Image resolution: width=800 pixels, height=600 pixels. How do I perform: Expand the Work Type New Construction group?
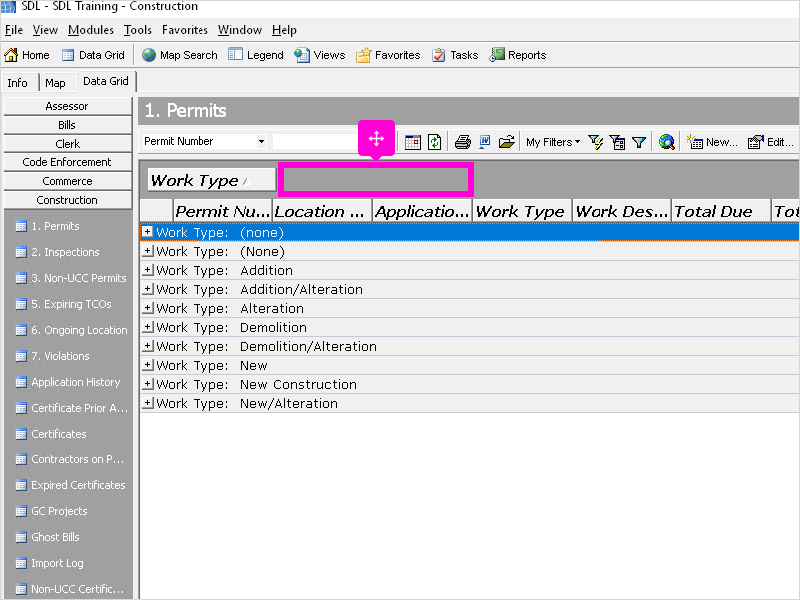[147, 384]
